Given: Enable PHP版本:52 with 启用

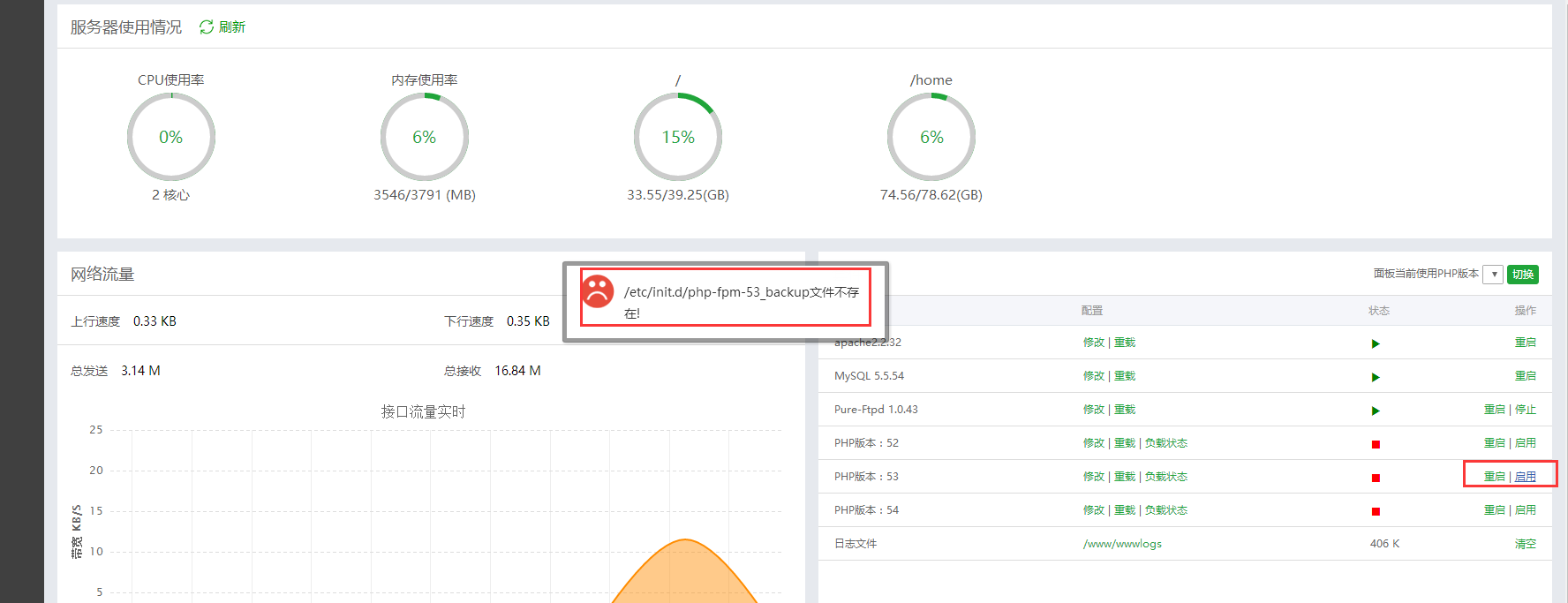Looking at the screenshot, I should (1526, 443).
